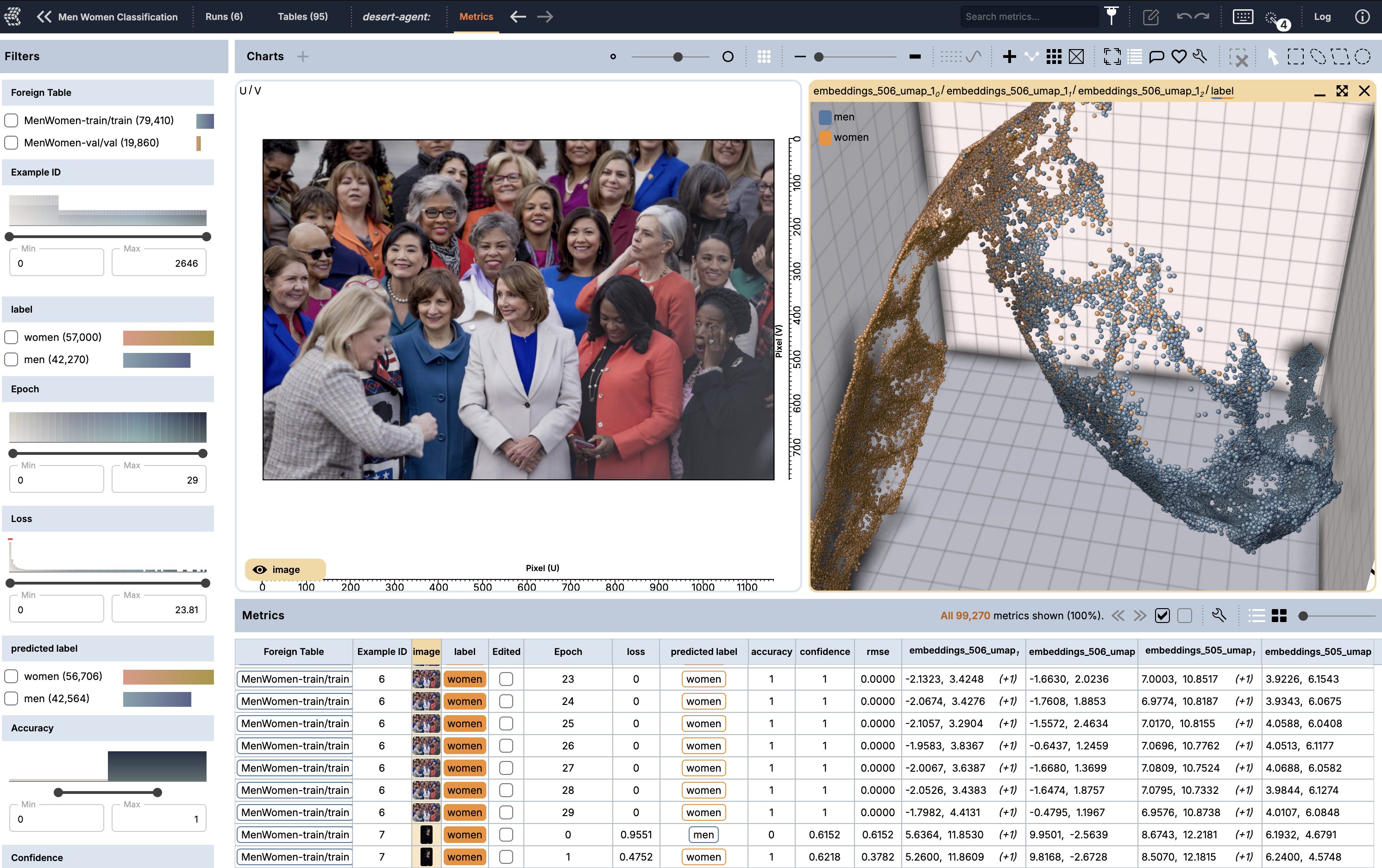Open the Tables (95) tab
The image size is (1382, 868).
(x=302, y=17)
